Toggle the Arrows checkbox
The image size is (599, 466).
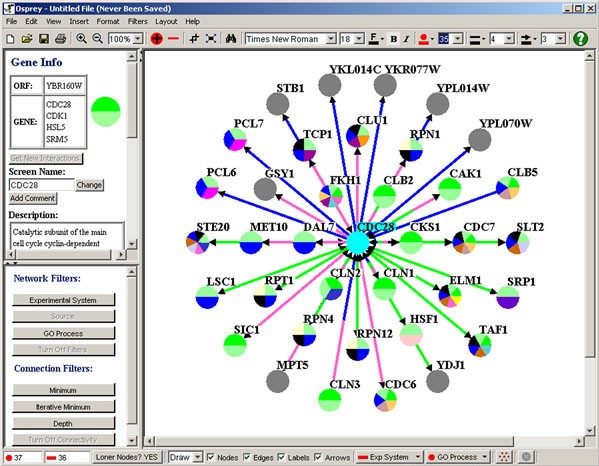click(x=318, y=457)
